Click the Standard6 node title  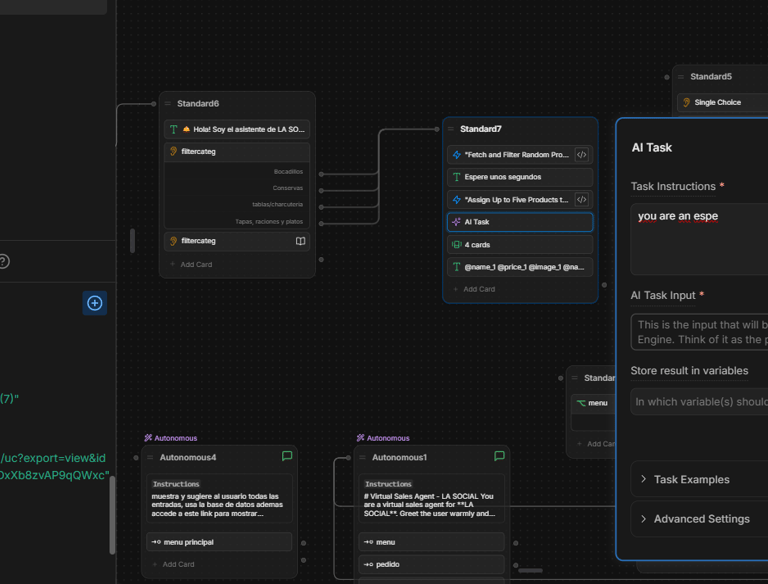click(x=198, y=103)
